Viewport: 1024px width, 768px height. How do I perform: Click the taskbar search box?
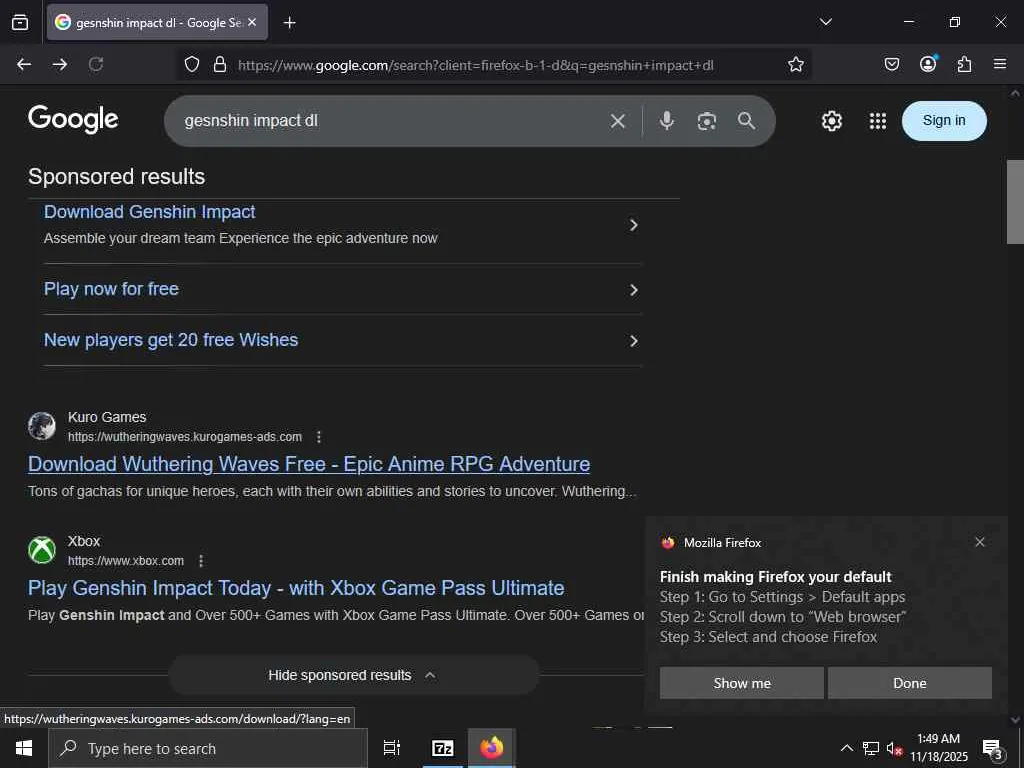coord(208,748)
